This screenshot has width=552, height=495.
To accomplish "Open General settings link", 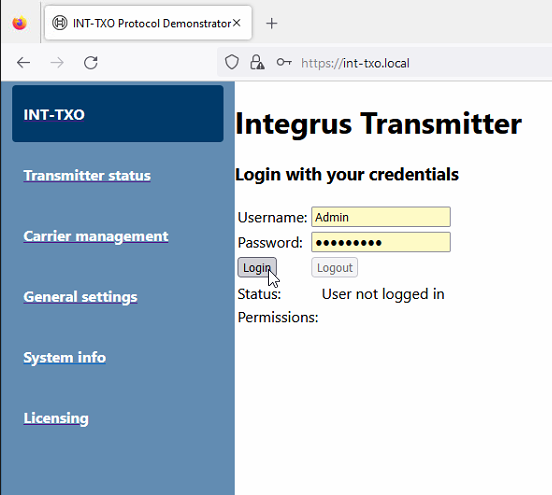I will coord(80,297).
